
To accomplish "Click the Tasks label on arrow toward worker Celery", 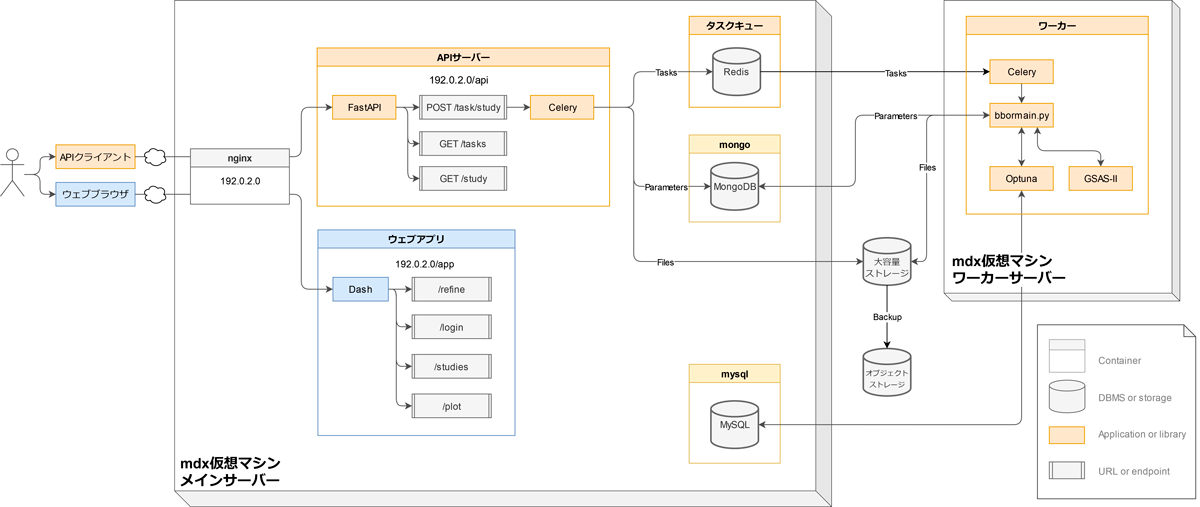I will (897, 73).
